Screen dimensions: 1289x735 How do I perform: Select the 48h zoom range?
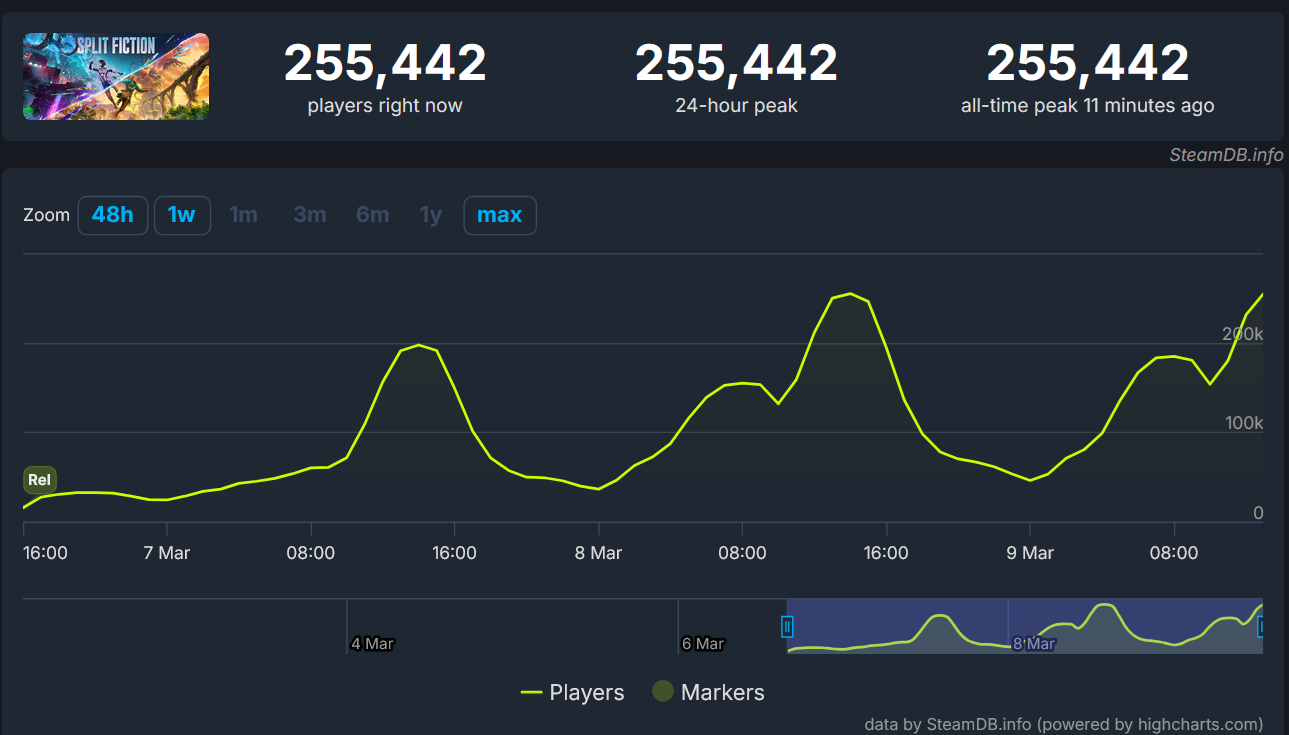(113, 215)
